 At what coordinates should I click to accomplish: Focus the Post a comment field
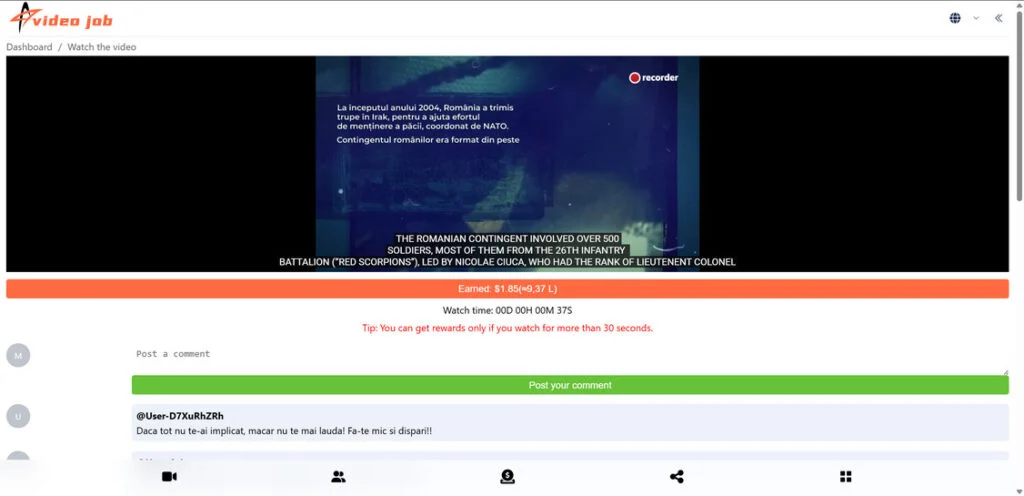(x=570, y=359)
